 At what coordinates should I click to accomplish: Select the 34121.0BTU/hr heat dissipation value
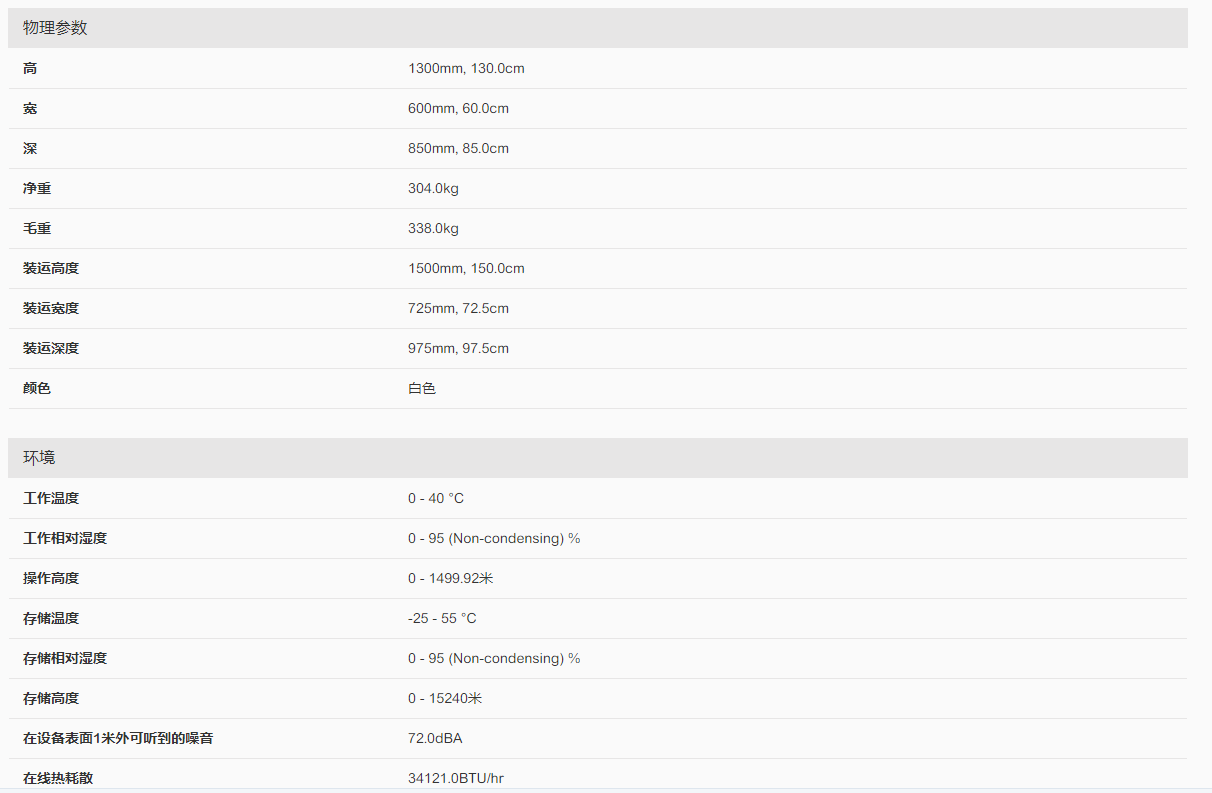[456, 778]
